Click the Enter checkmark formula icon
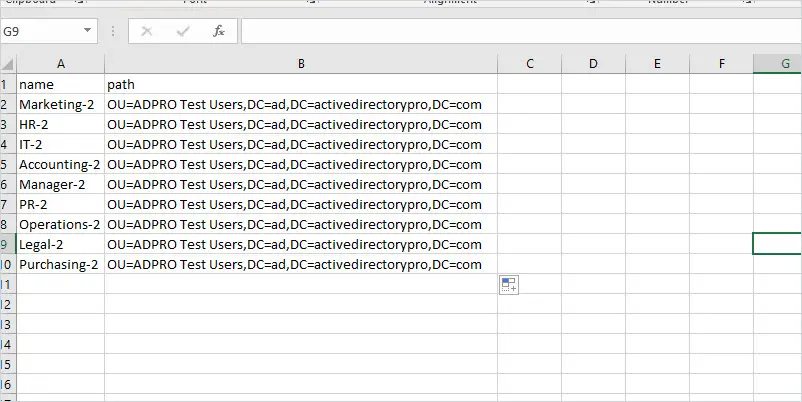This screenshot has width=802, height=402. [183, 31]
